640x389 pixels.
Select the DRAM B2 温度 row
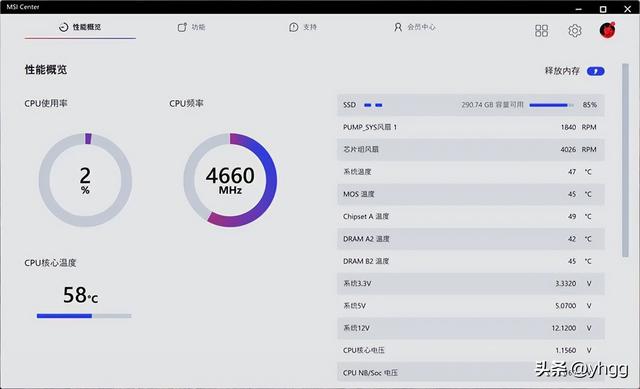tap(471, 261)
